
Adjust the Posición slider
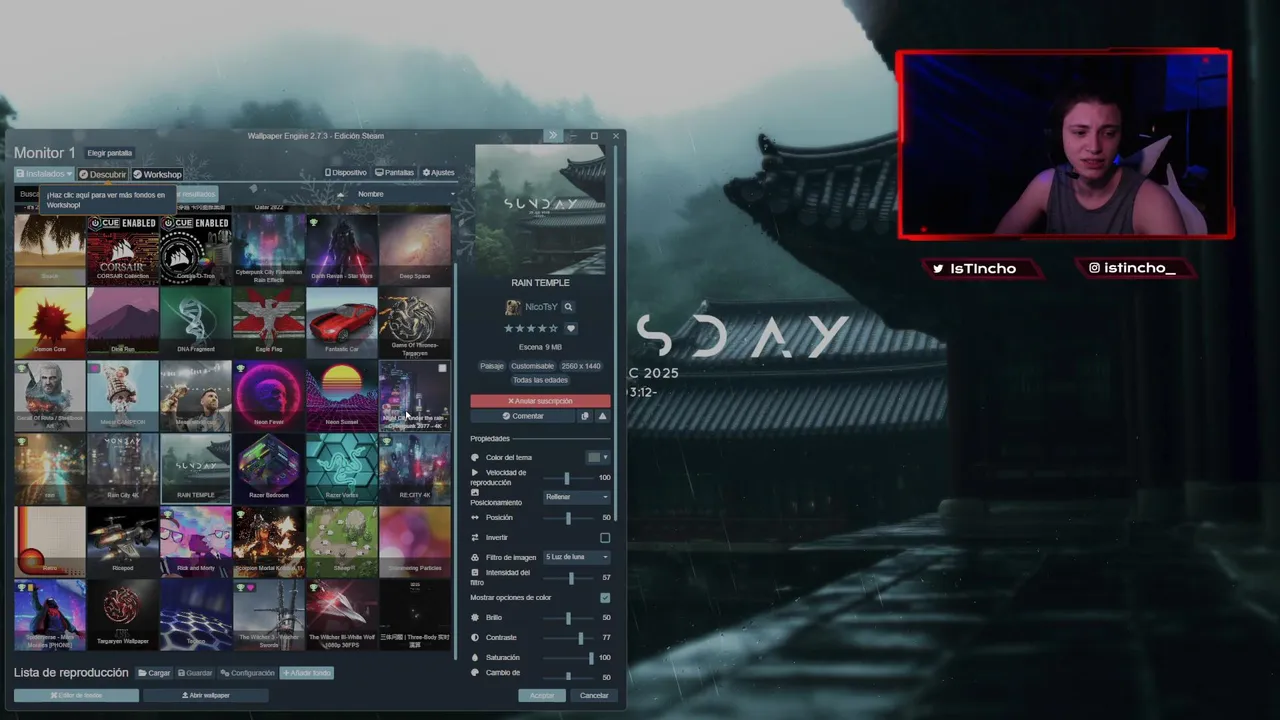(568, 518)
